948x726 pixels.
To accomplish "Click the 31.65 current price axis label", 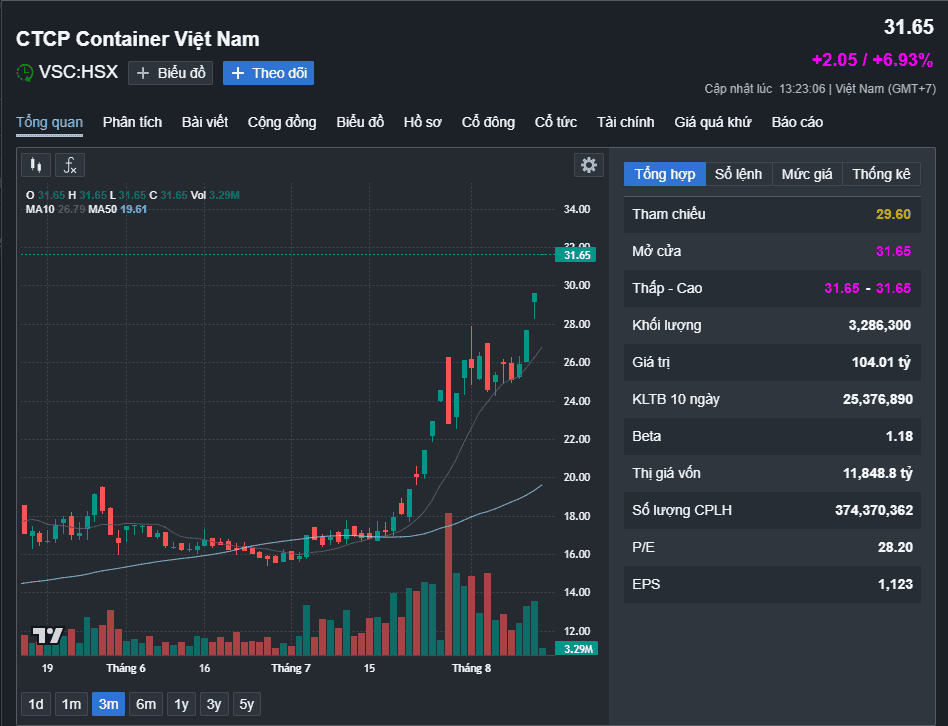I will [x=576, y=255].
